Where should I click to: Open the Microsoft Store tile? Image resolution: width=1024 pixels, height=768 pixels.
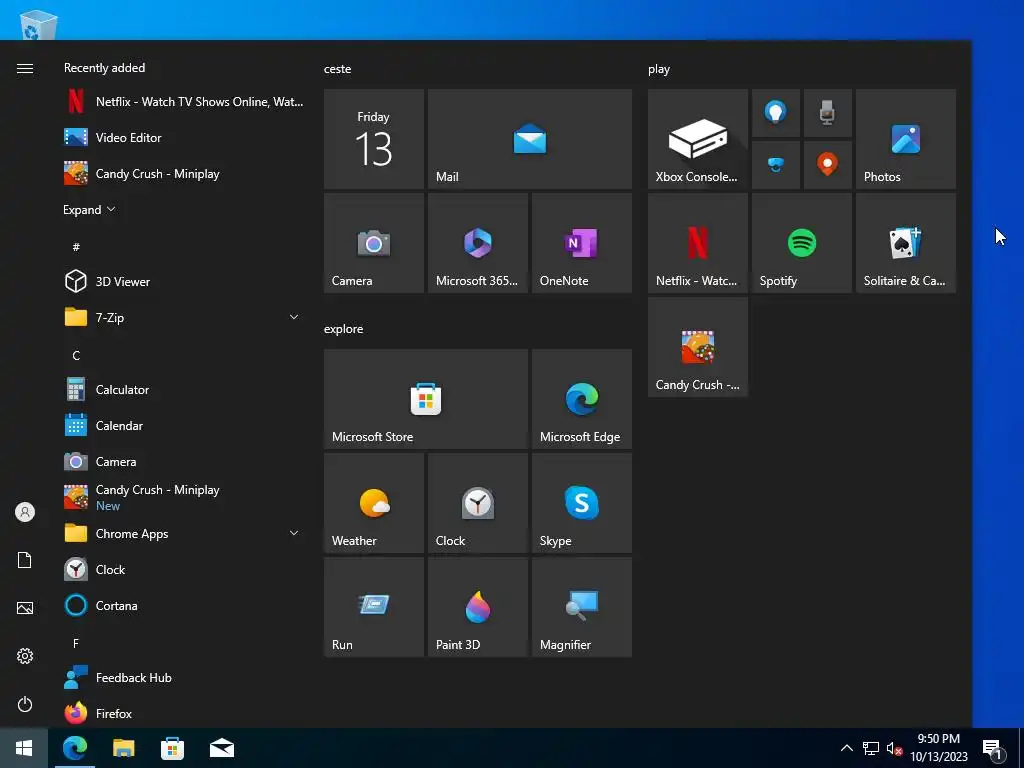tap(426, 399)
